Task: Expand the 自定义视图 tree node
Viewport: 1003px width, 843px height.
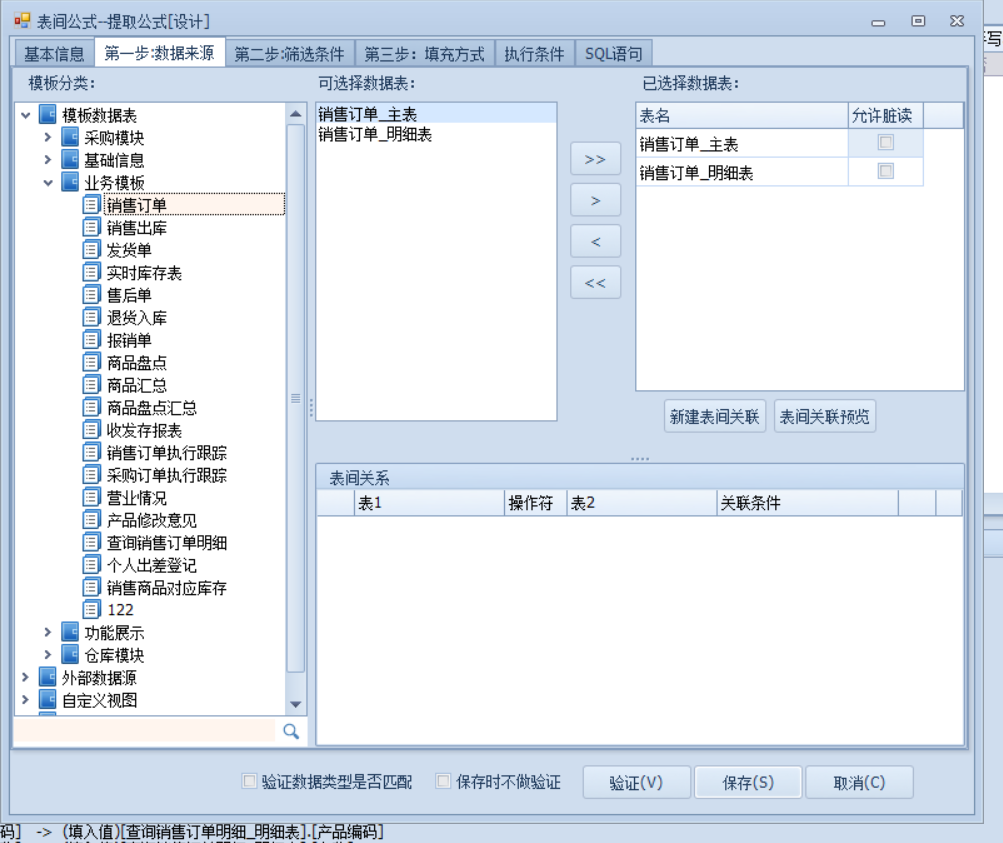Action: tap(26, 700)
